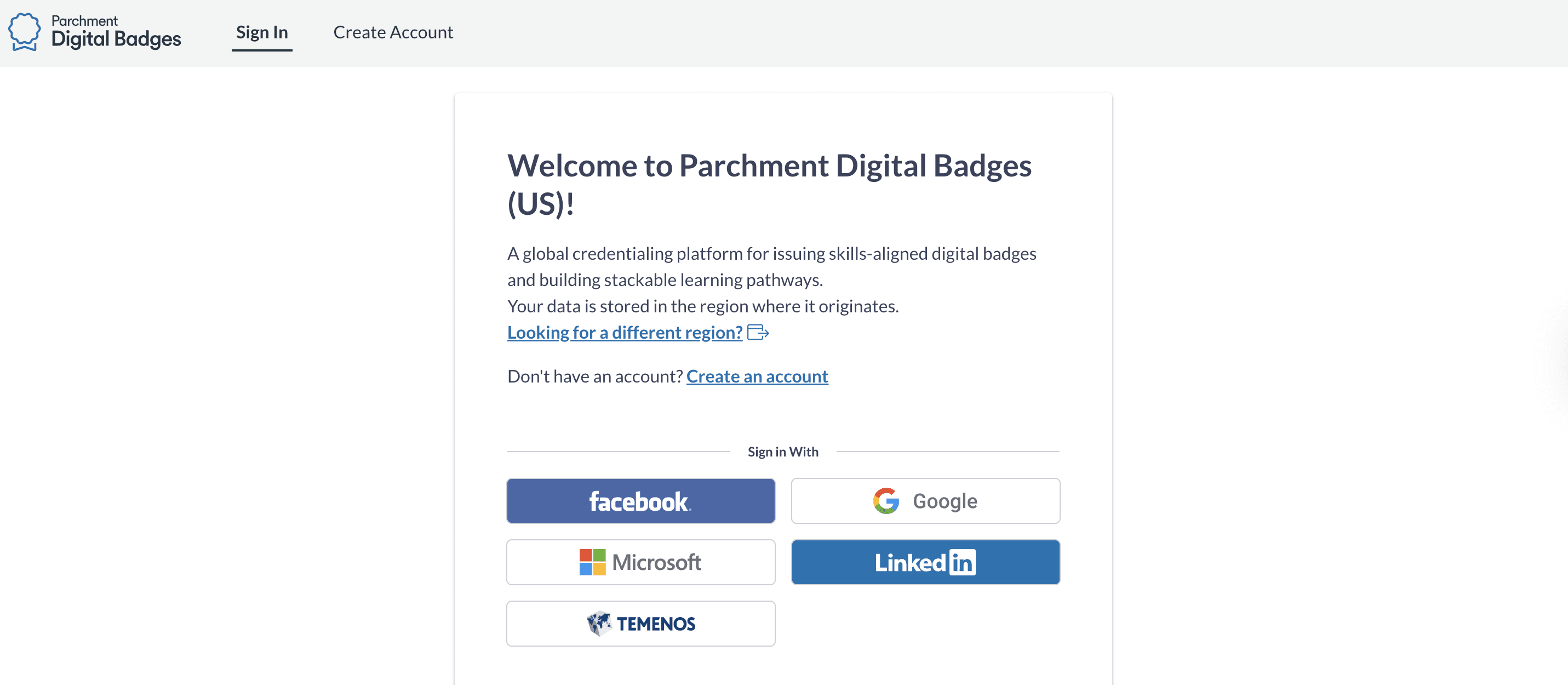The width and height of the screenshot is (1568, 685).
Task: Click the 'Parchment Digital Badges' header wordmark
Action: pos(116,32)
